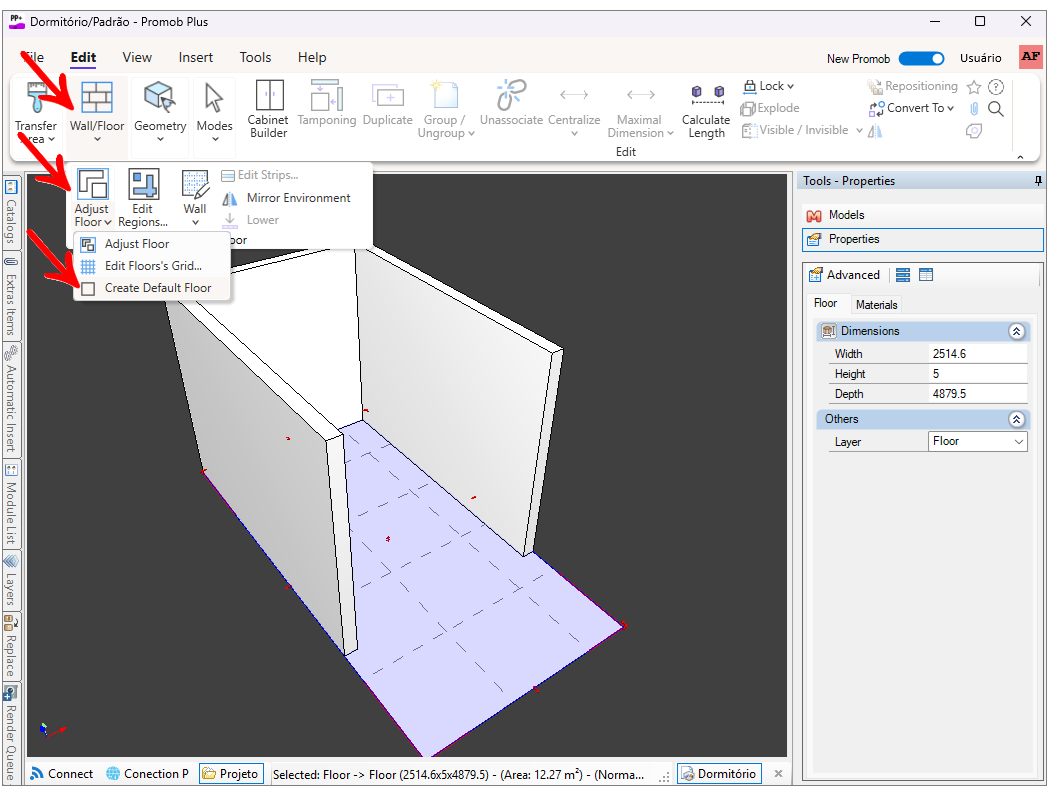This screenshot has height=795, width=1050.
Task: Select Create Default Floor menu entry
Action: 157,288
